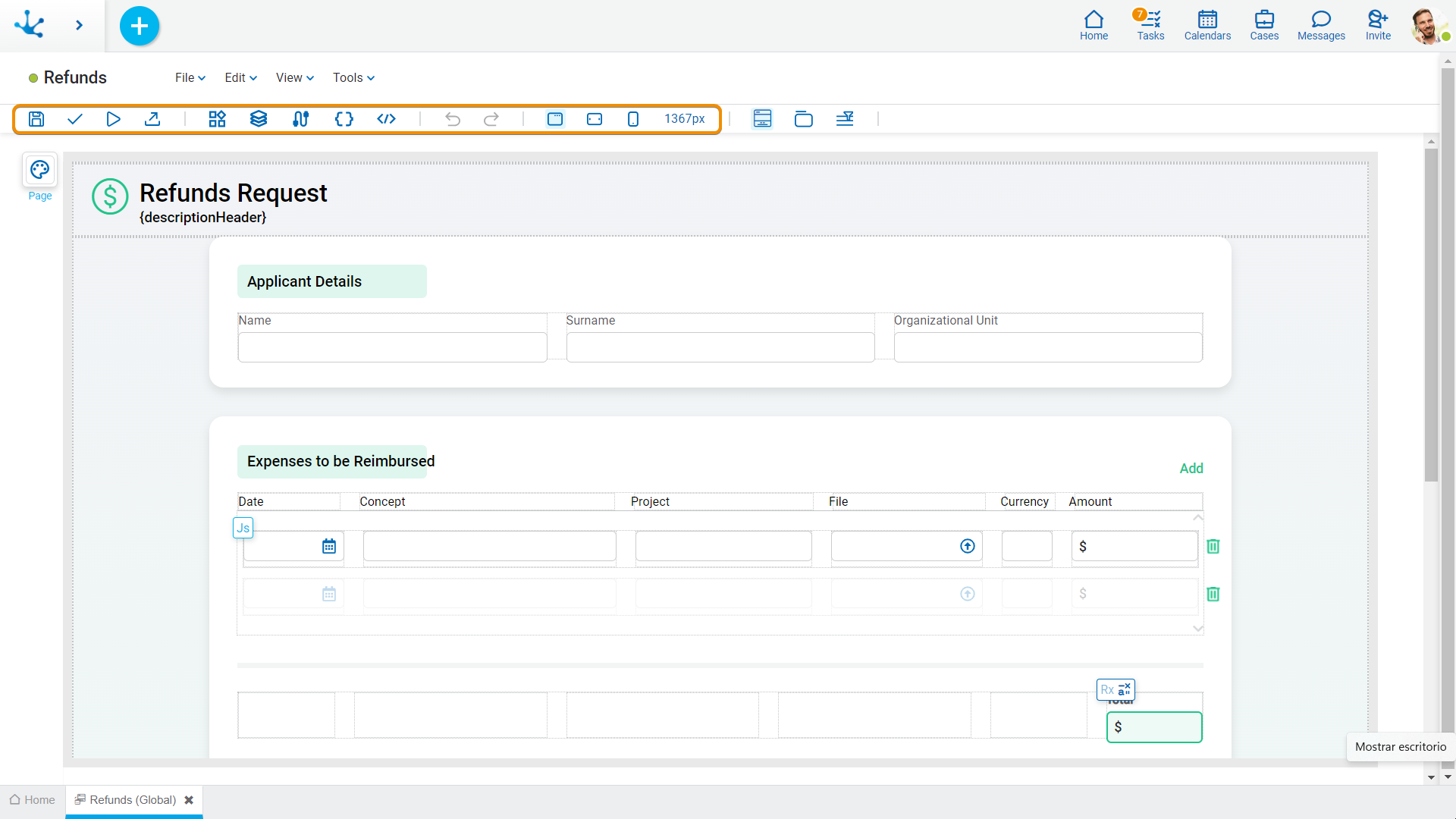Click the publish export arrow icon
Image resolution: width=1456 pixels, height=819 pixels.
152,119
